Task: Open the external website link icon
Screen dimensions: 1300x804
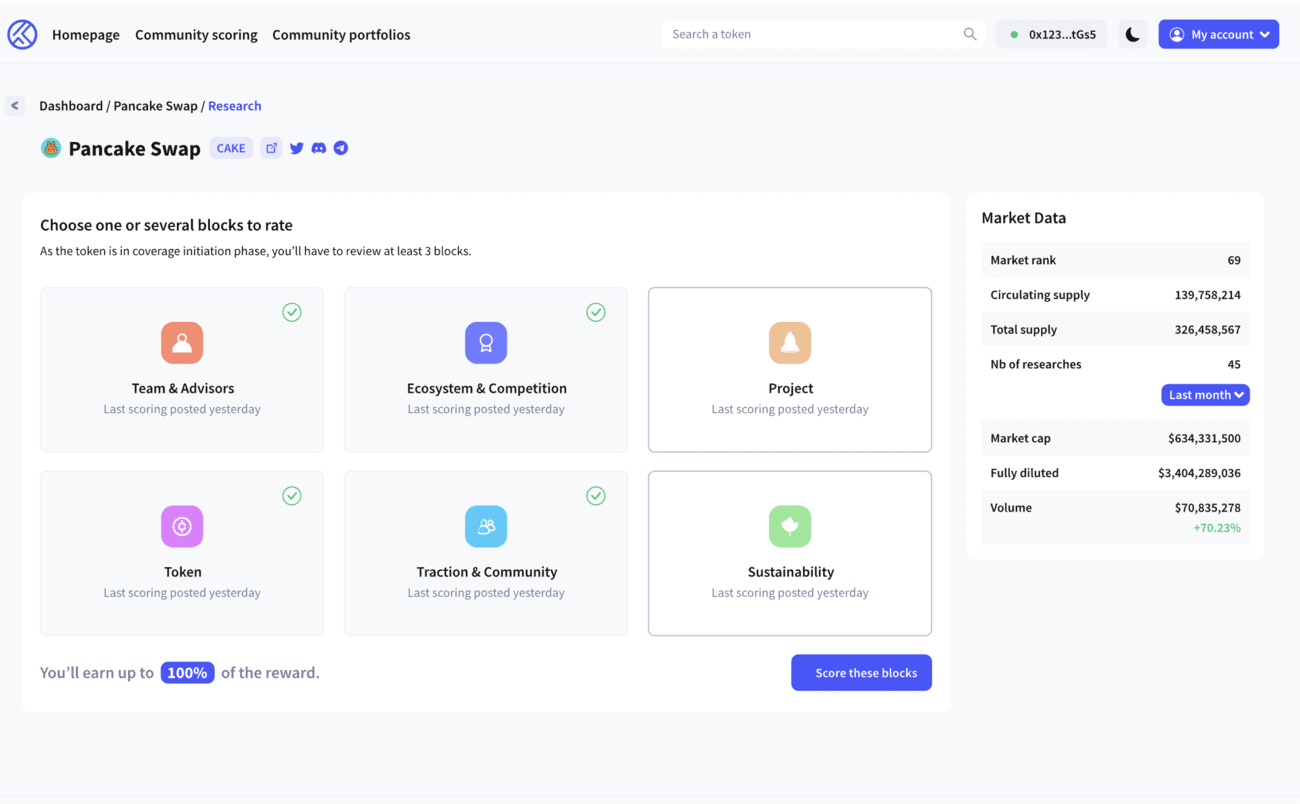Action: pos(271,148)
